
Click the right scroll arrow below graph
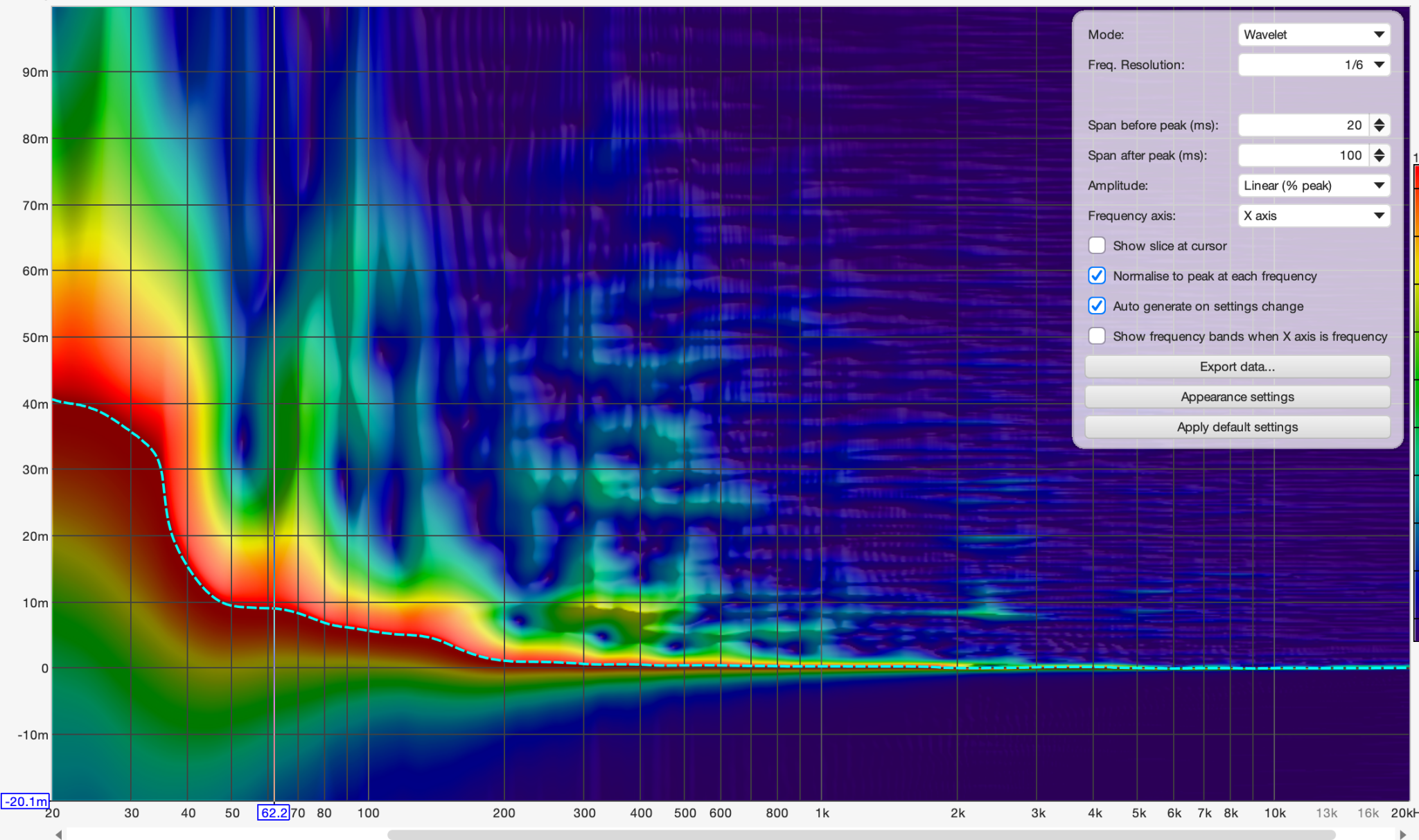click(x=1403, y=834)
